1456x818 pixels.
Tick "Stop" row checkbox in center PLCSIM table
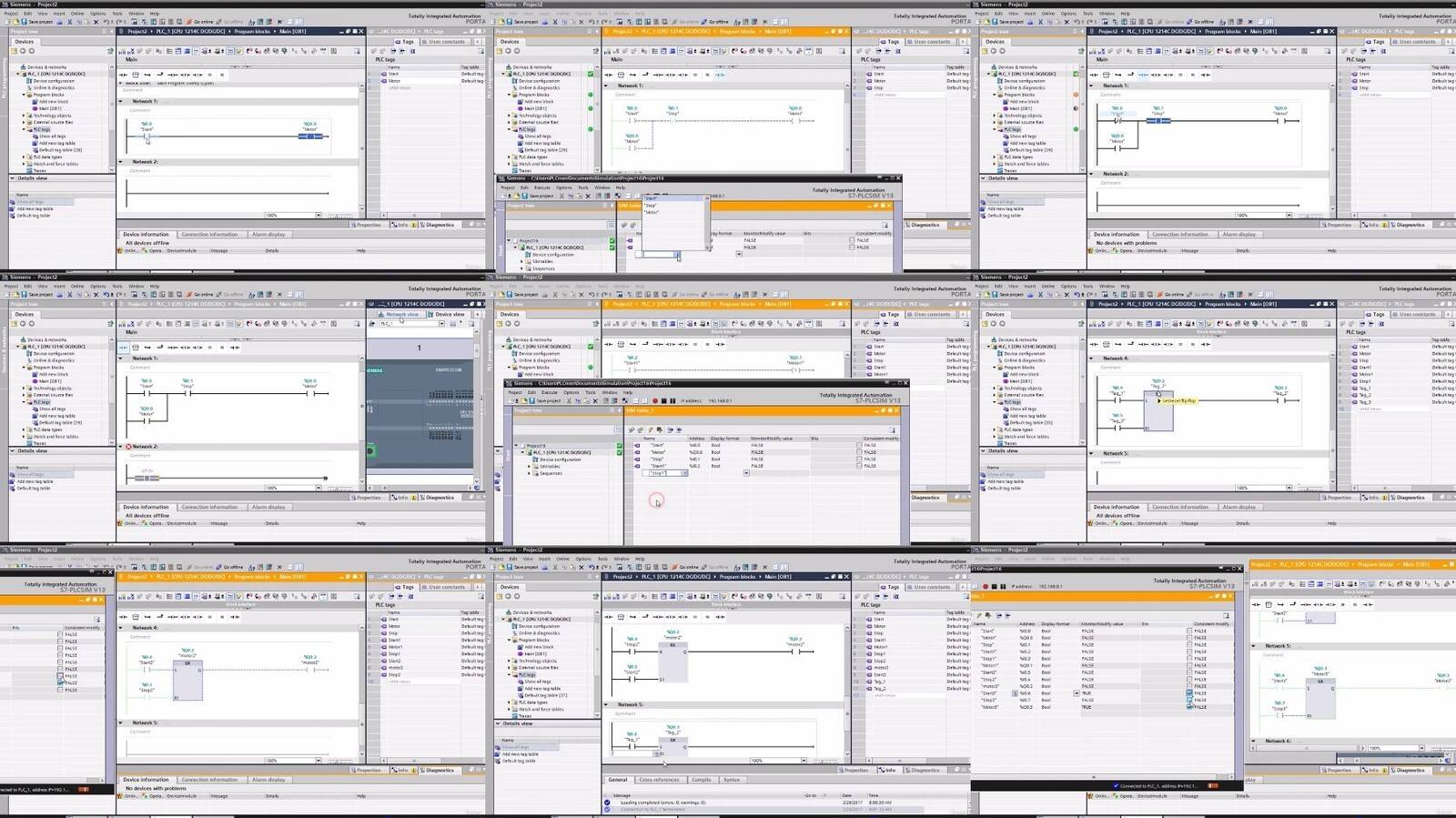(x=859, y=459)
